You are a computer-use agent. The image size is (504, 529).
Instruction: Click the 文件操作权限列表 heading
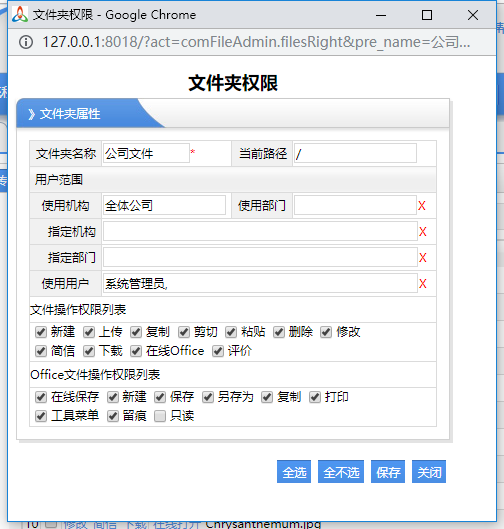(78, 310)
